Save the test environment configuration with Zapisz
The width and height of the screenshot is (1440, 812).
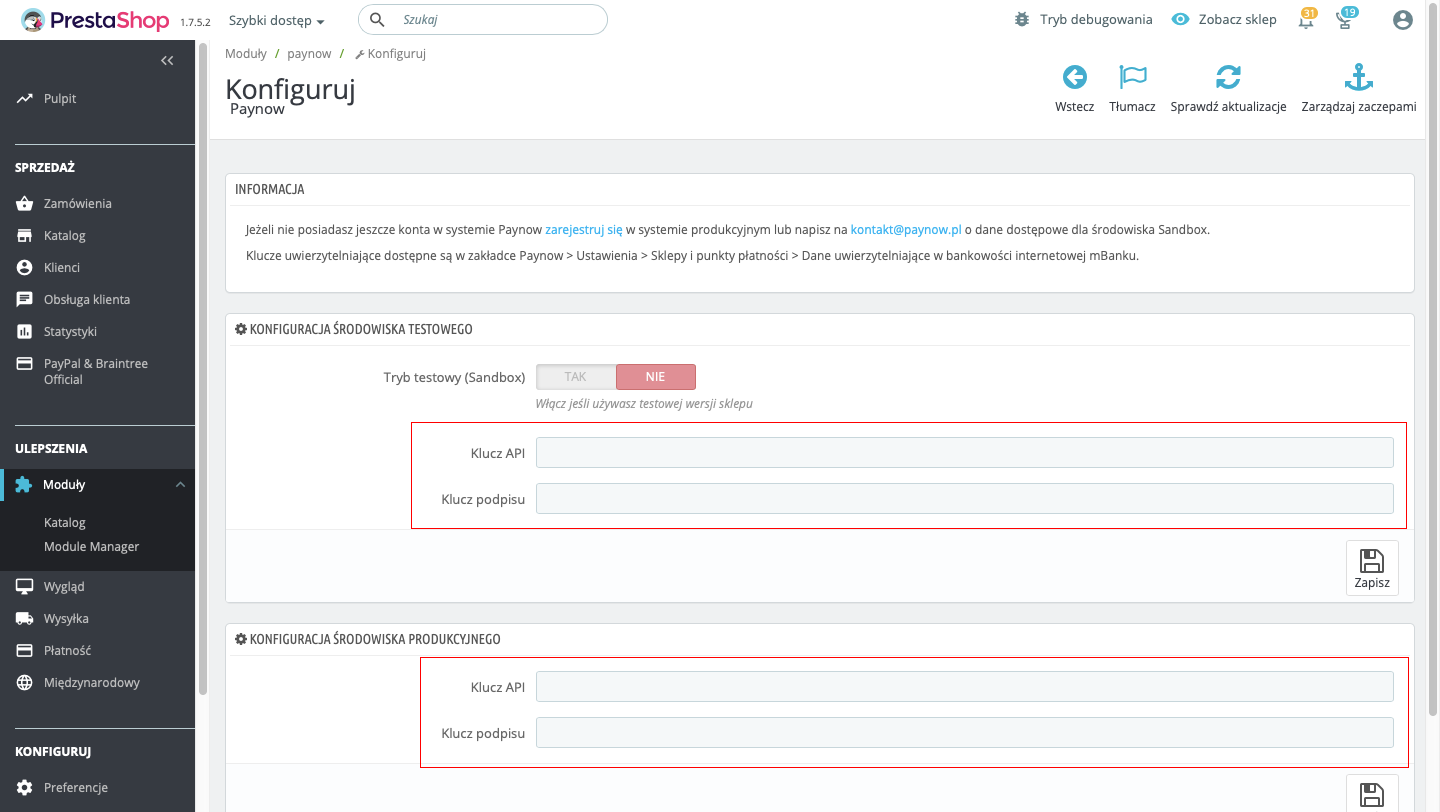[x=1372, y=568]
